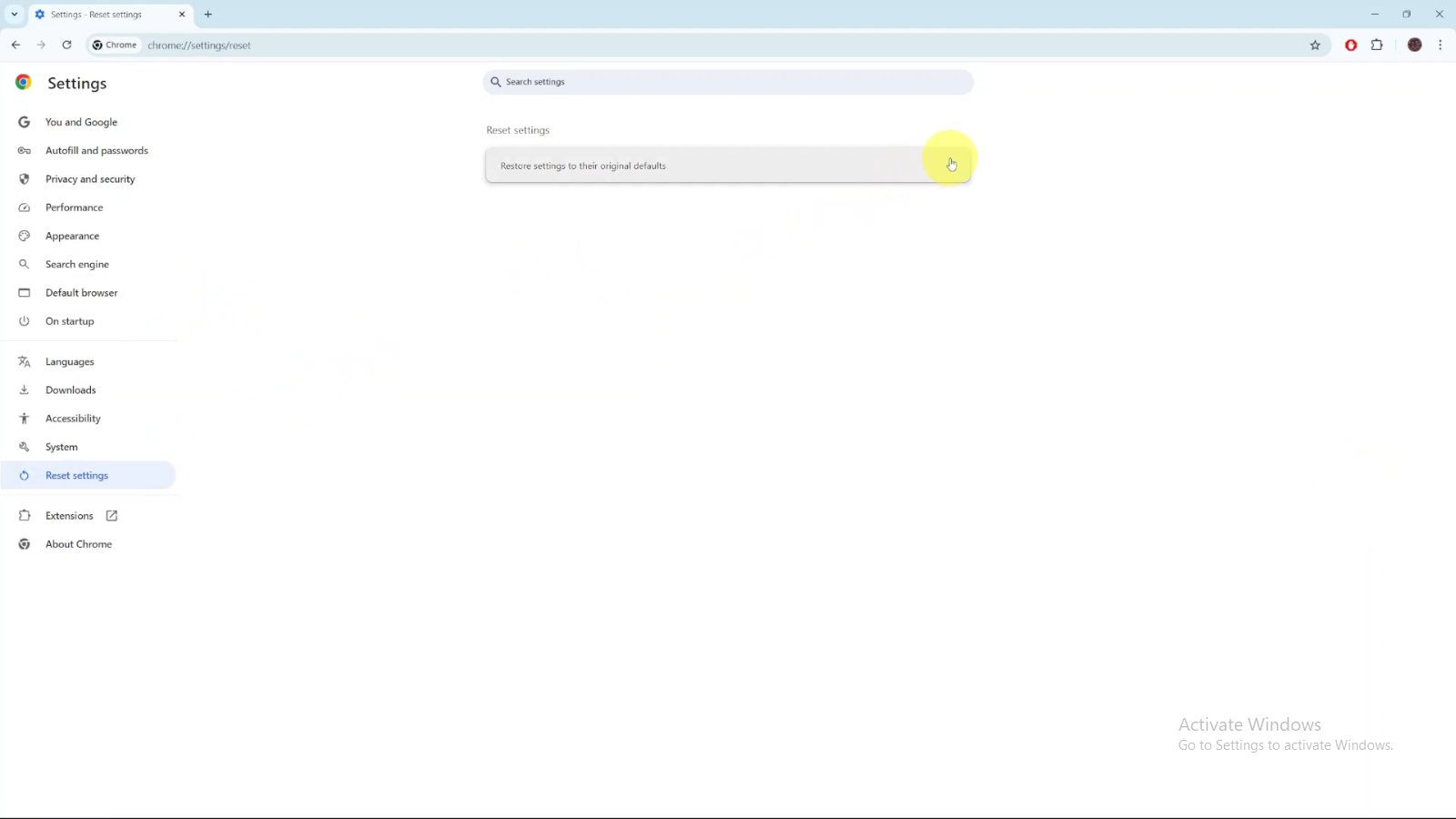Click the Chrome logo beside Settings title
This screenshot has height=819, width=1456.
(24, 82)
